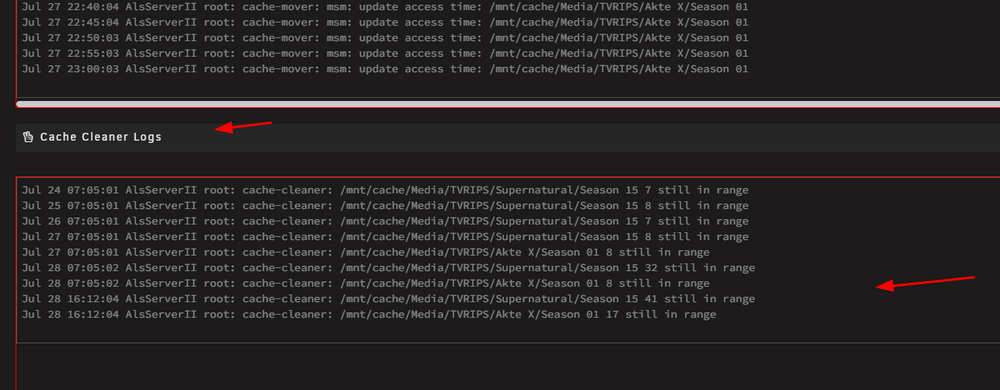Viewport: 1000px width, 390px height.
Task: Click the Jul 28 07:05:02 Akte X entry
Action: (365, 284)
